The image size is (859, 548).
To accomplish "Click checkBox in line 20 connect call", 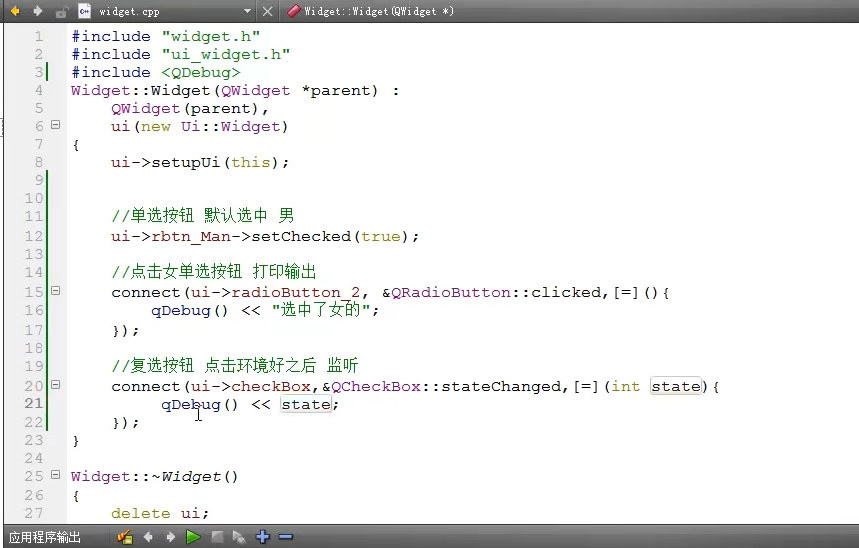I will tap(271, 386).
